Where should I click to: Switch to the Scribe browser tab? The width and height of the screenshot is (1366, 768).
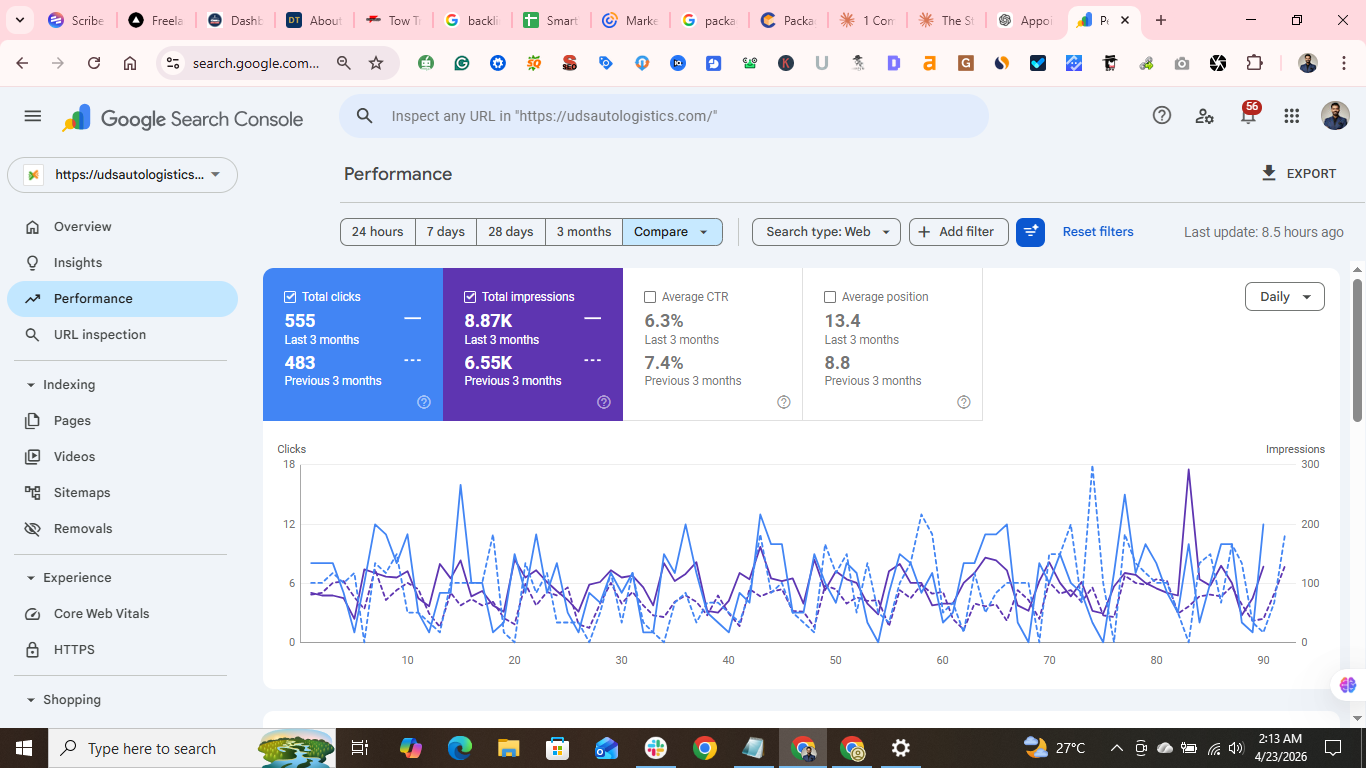pyautogui.click(x=75, y=20)
